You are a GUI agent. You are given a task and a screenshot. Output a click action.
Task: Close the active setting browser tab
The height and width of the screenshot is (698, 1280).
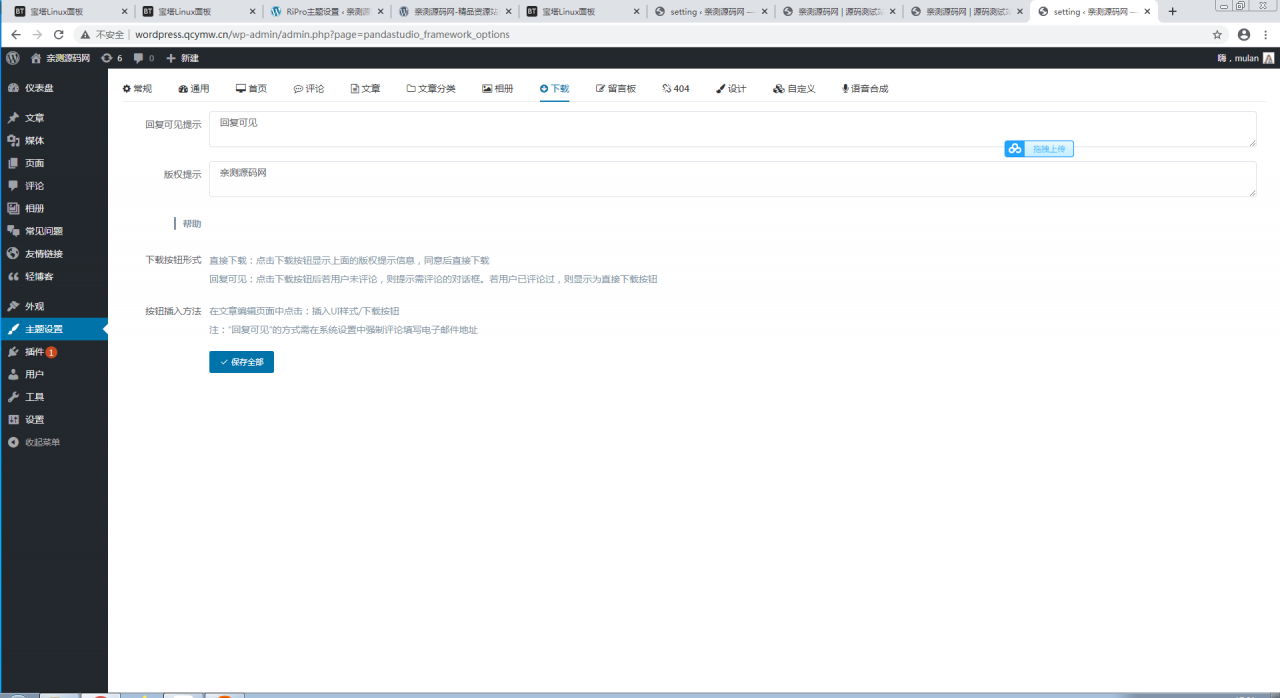coord(1147,12)
